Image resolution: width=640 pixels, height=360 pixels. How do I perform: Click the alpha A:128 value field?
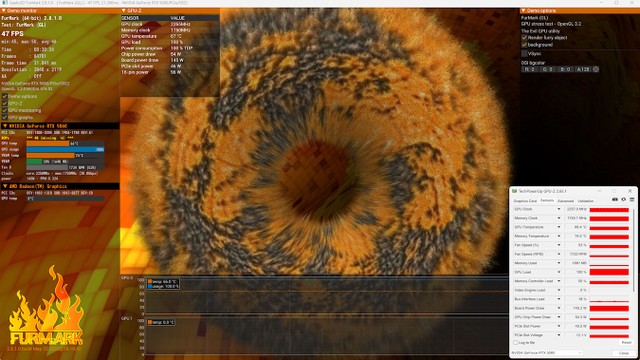click(x=583, y=69)
